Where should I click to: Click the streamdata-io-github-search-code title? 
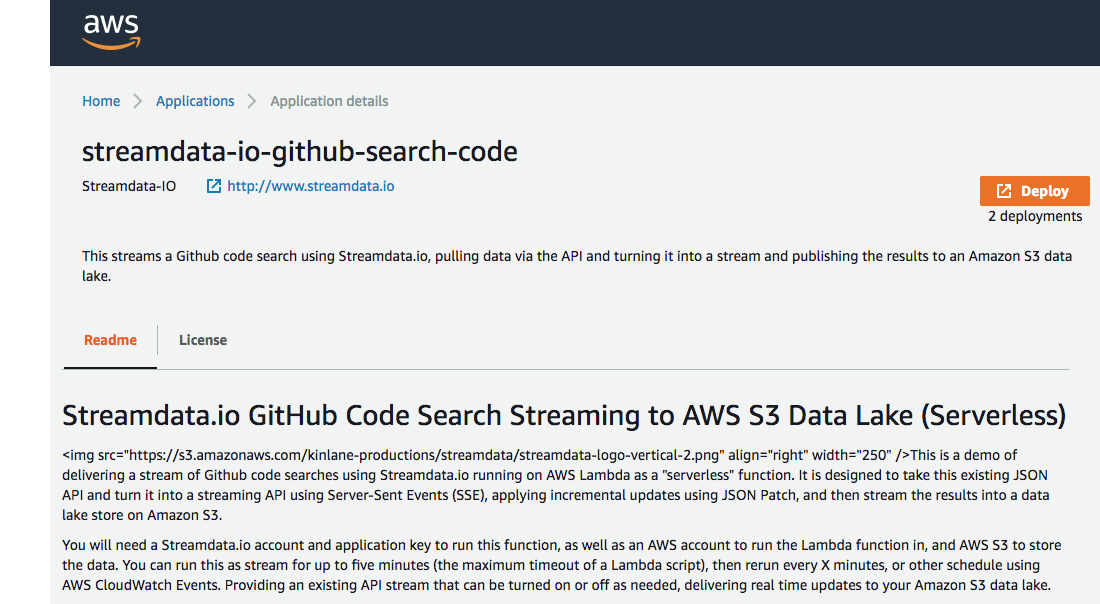300,152
